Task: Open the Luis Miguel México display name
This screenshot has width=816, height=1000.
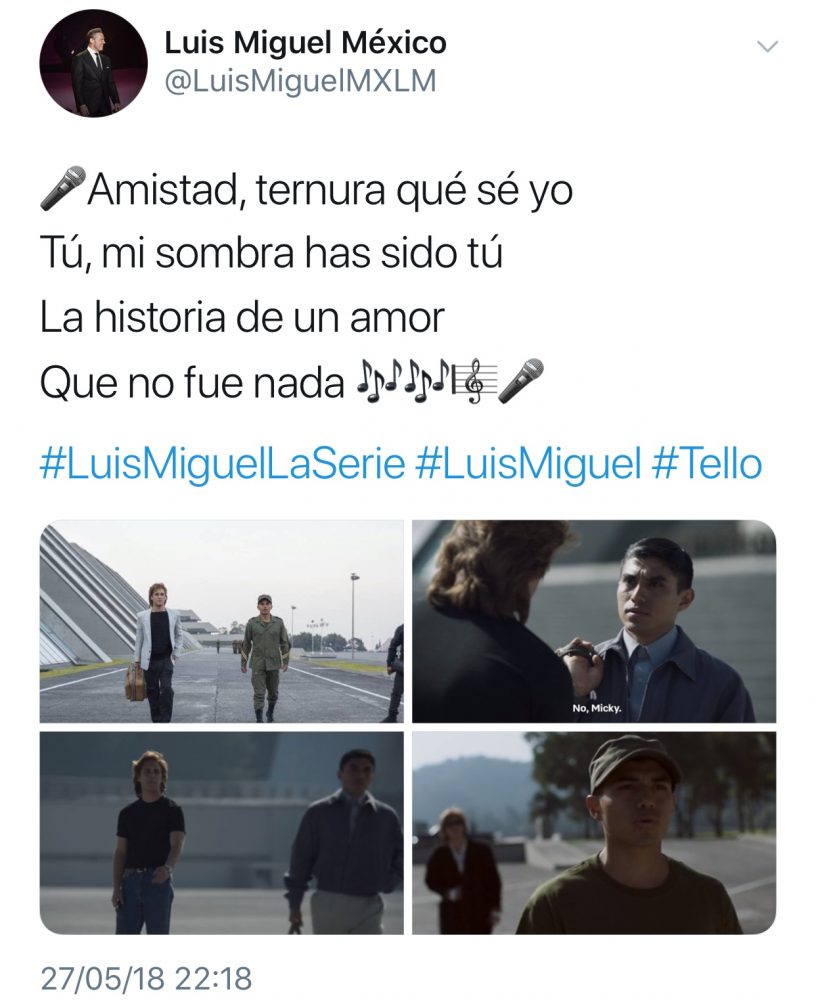Action: coord(306,43)
